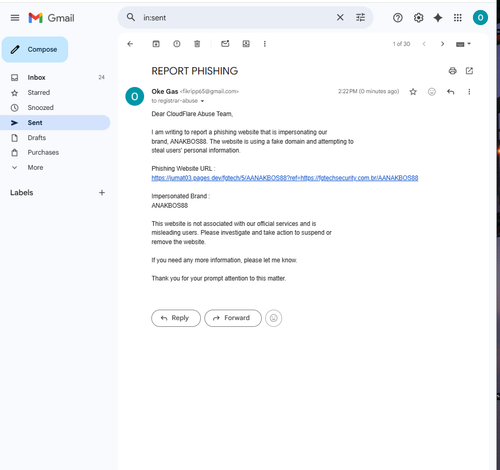Click the Compose button
The image size is (500, 470).
35,49
